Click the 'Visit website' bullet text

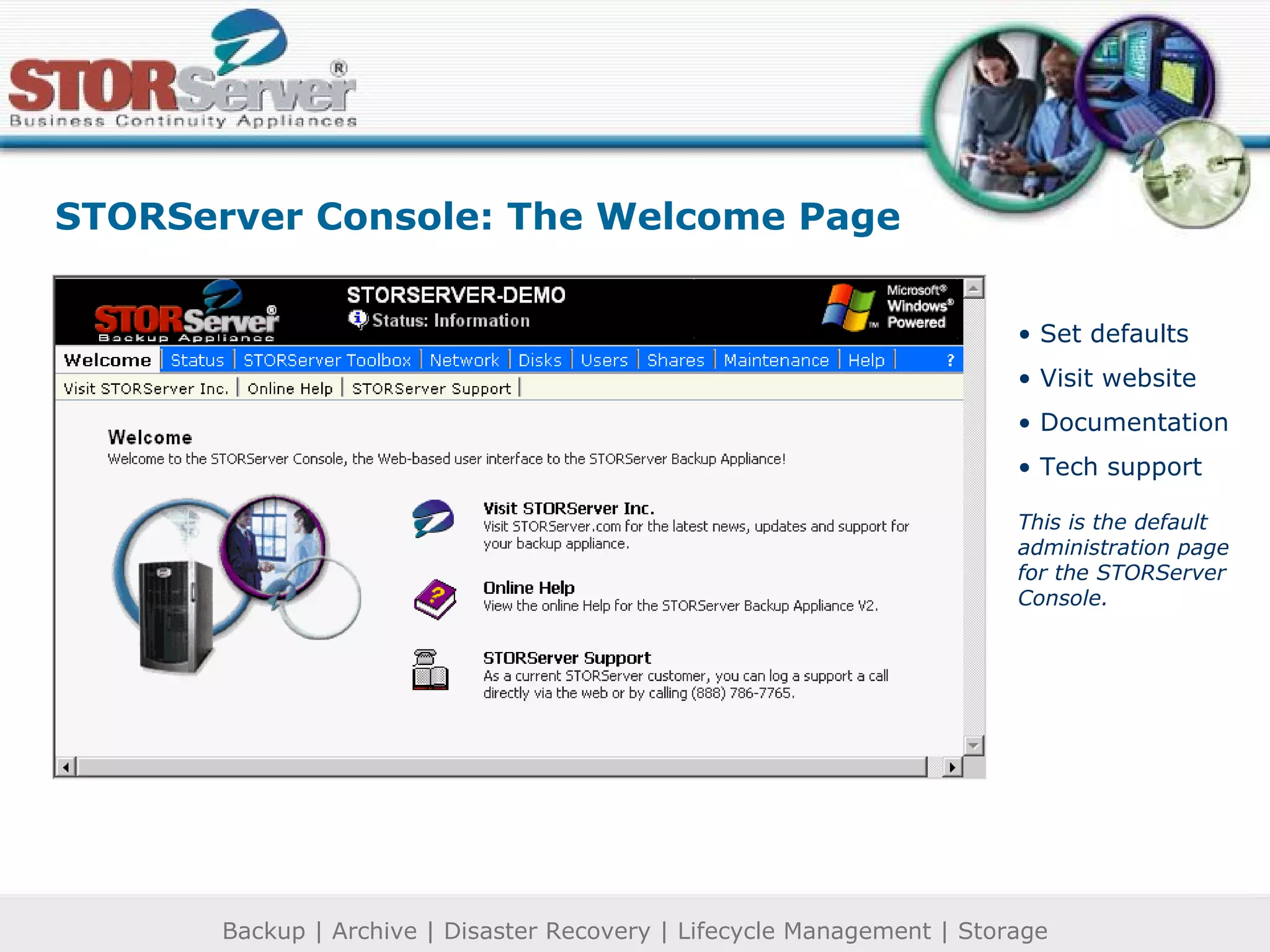tap(1118, 378)
